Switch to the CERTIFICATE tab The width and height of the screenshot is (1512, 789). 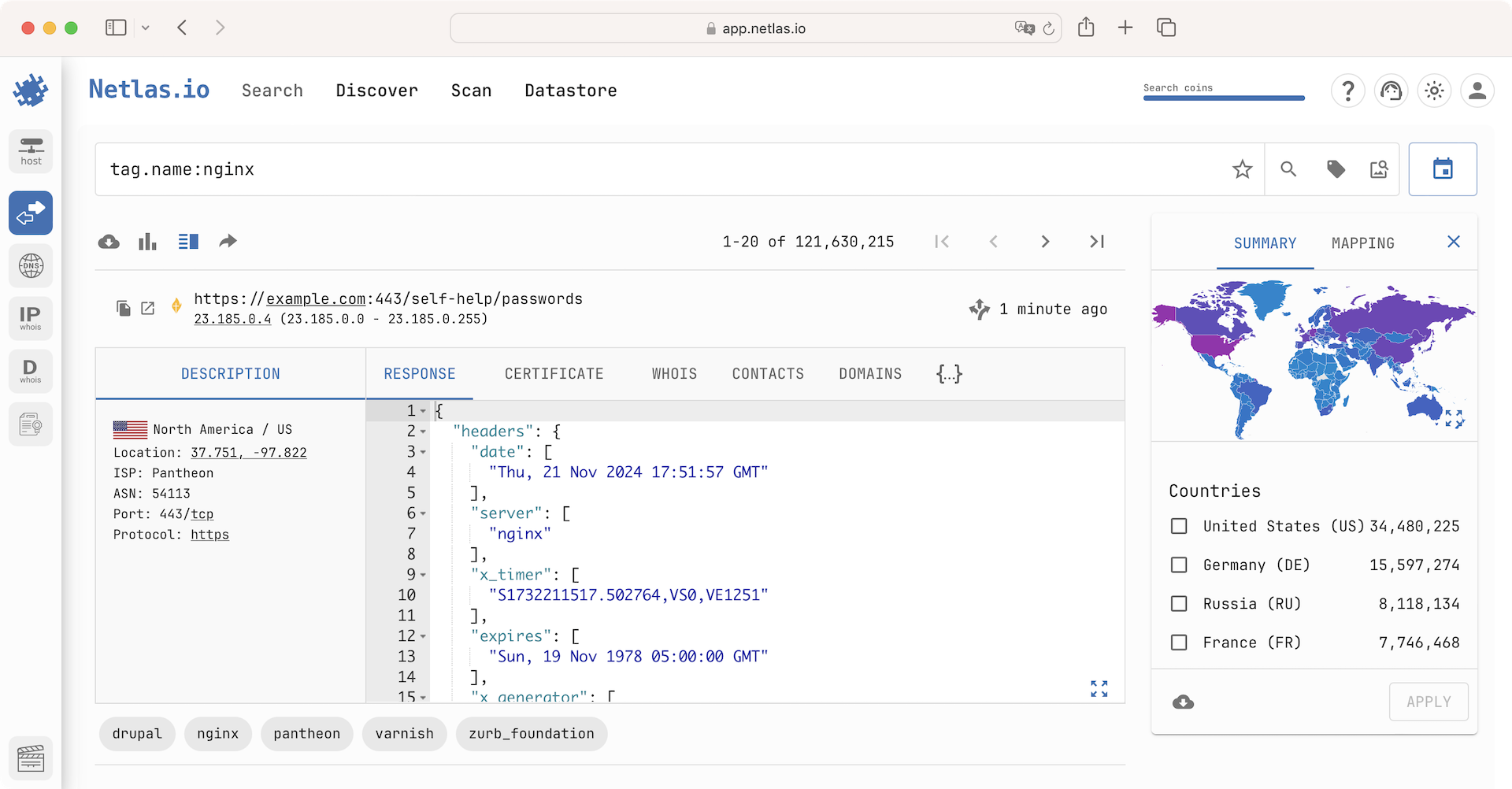554,373
